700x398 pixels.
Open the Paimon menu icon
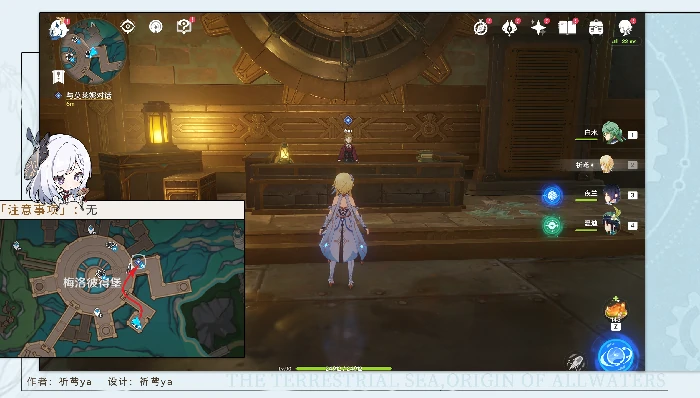pos(58,29)
